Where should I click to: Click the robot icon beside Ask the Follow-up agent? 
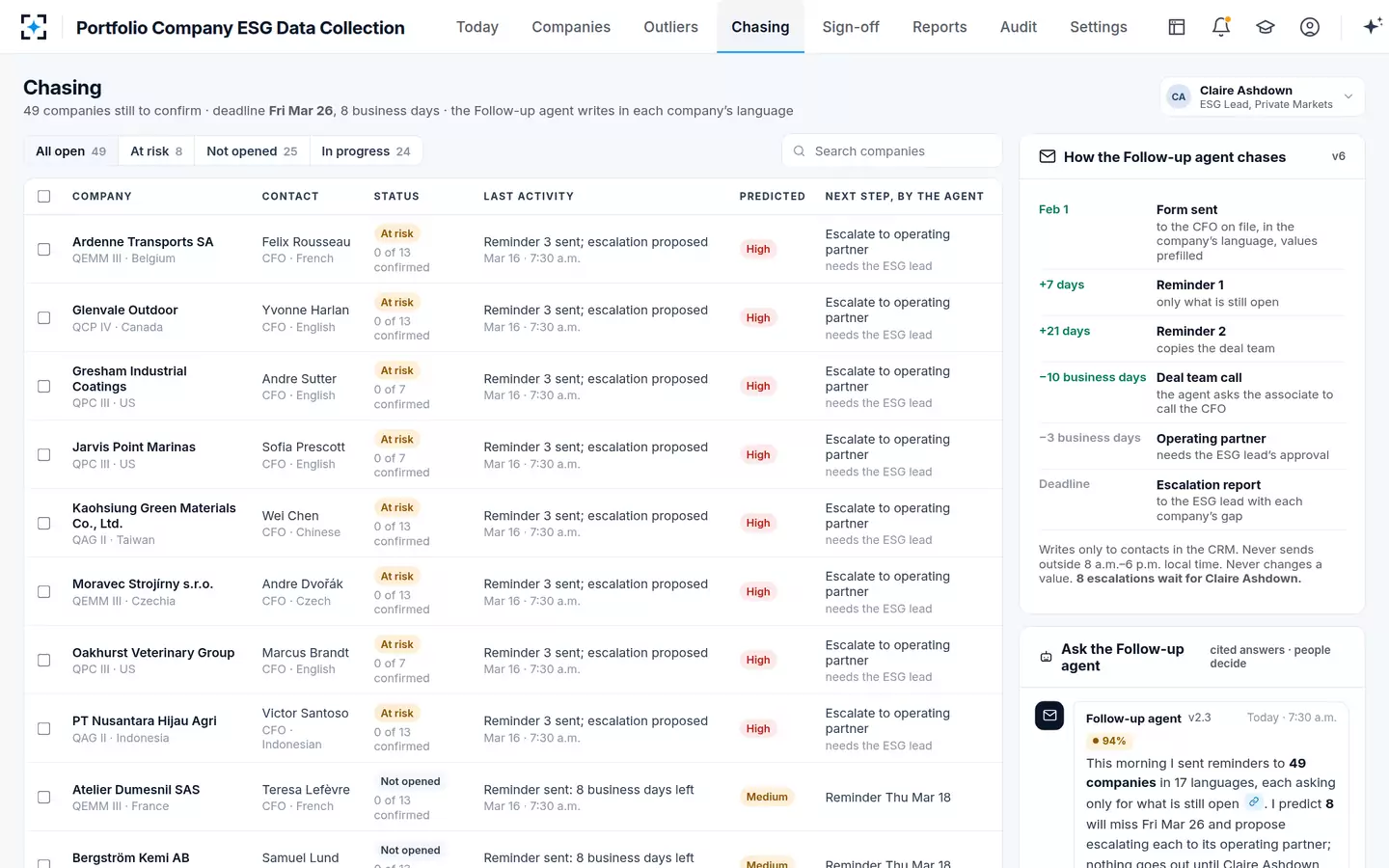[x=1046, y=657]
